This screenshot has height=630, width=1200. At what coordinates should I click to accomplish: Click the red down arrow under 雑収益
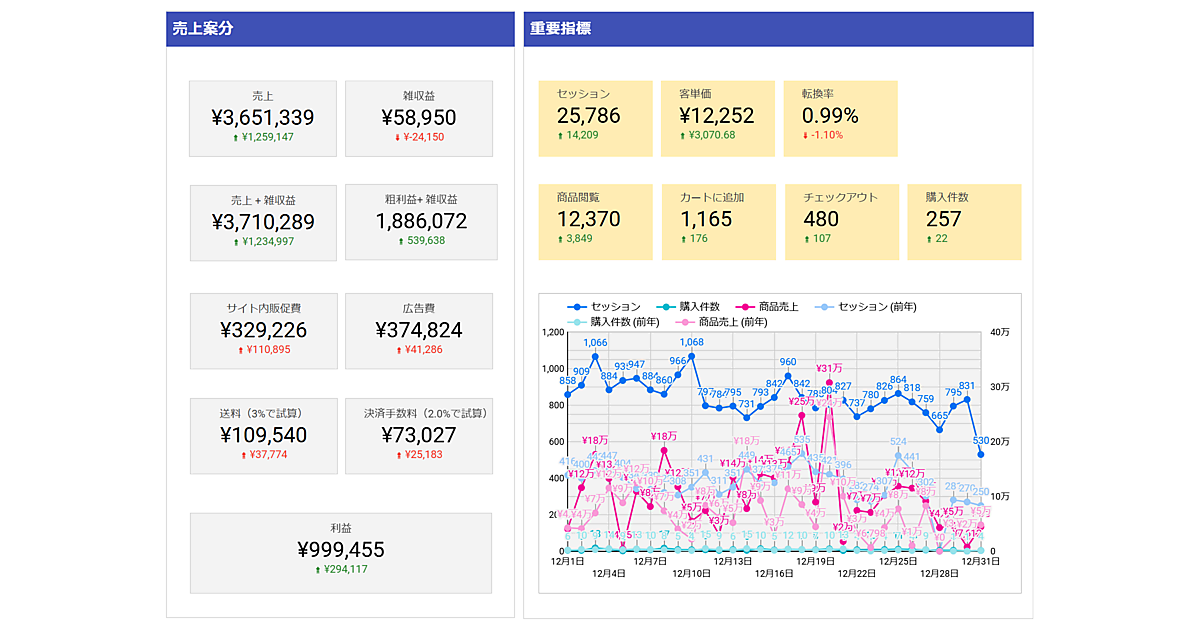click(x=398, y=137)
